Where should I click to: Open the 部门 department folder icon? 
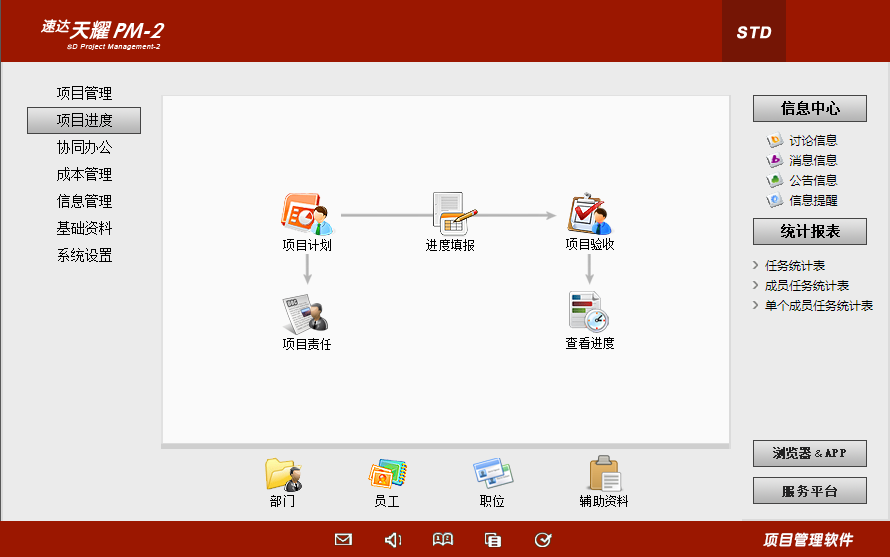pos(283,474)
